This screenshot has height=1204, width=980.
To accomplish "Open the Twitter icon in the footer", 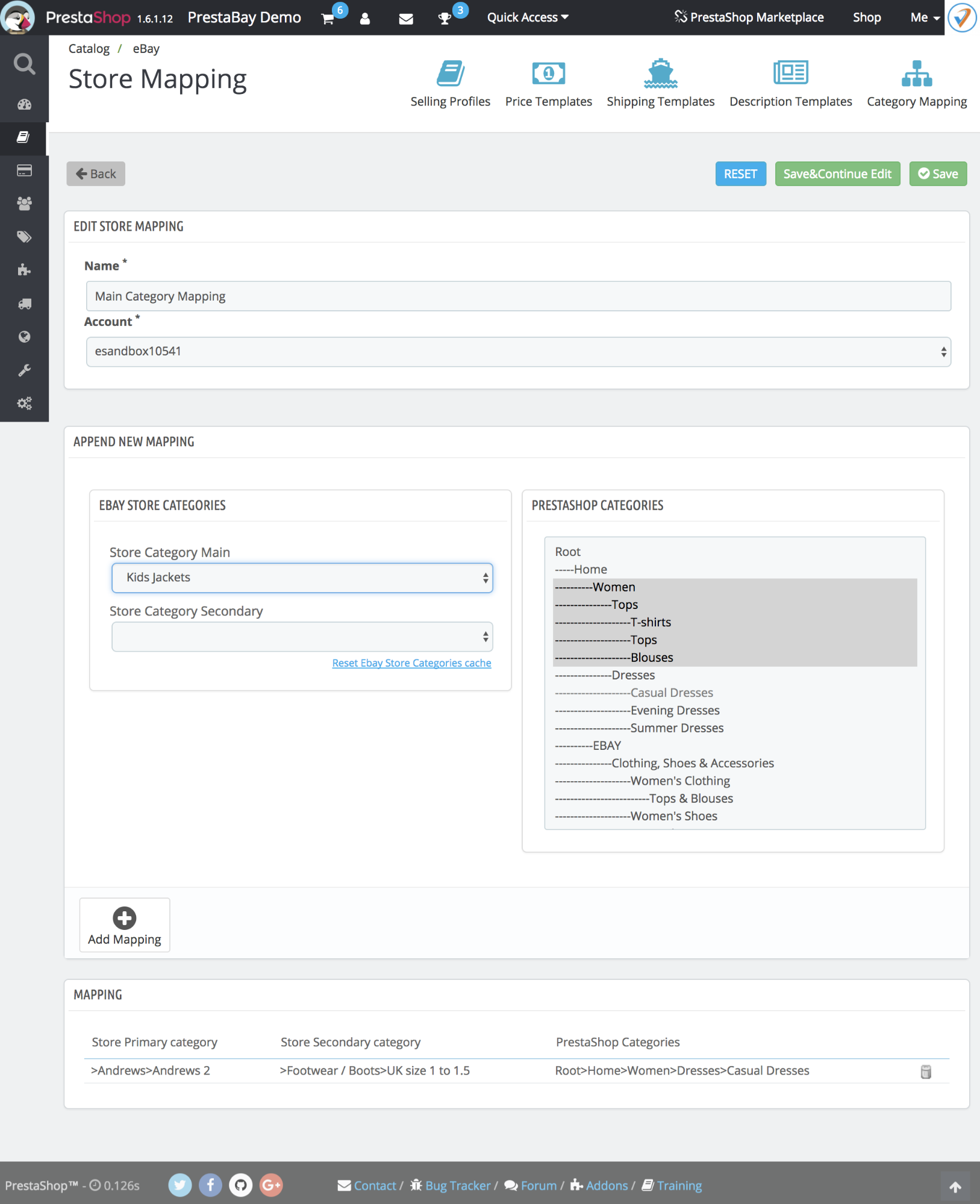I will tap(179, 1185).
